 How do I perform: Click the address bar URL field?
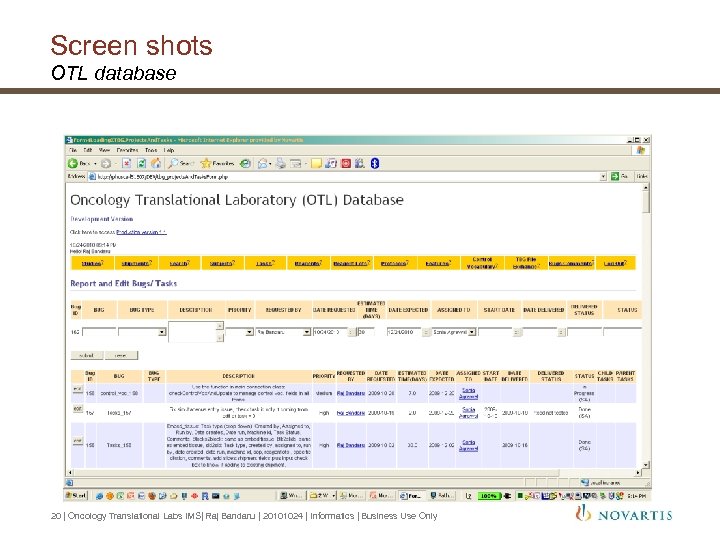[x=348, y=176]
